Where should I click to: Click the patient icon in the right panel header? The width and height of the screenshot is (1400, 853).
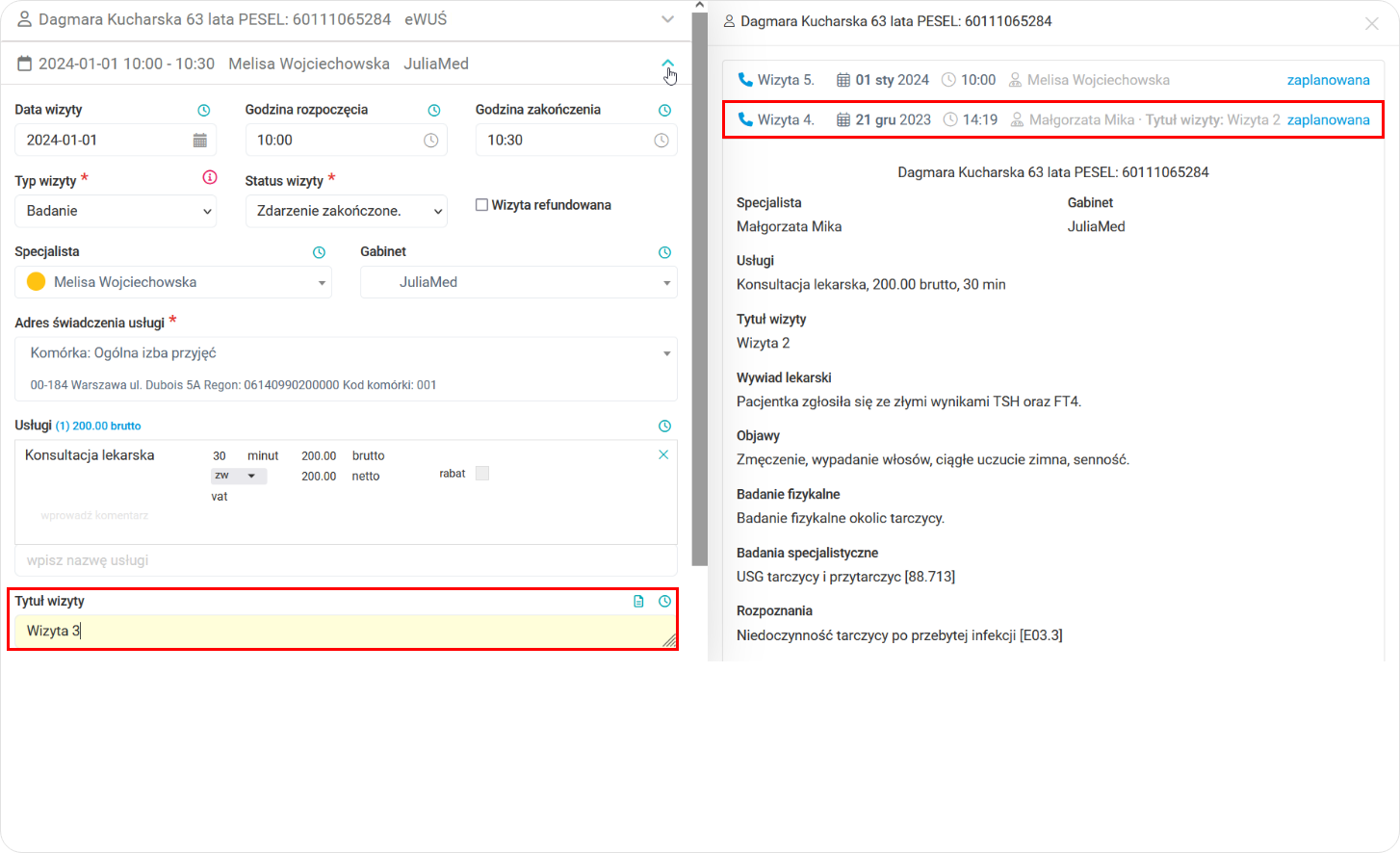click(x=729, y=21)
